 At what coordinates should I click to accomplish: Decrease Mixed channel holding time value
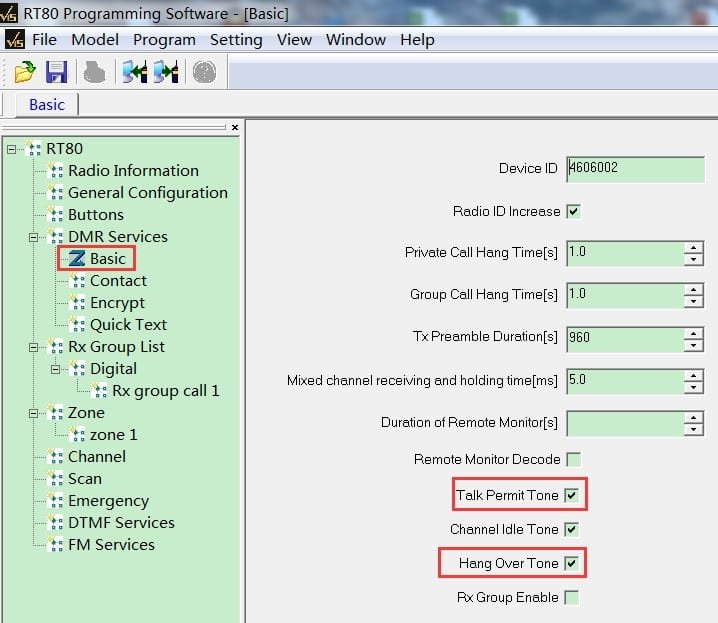click(693, 387)
